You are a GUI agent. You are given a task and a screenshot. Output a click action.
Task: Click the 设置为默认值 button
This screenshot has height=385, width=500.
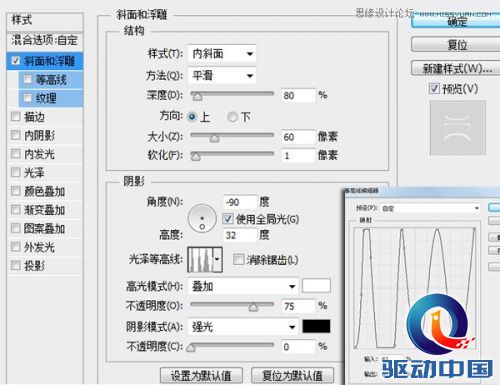pos(201,375)
